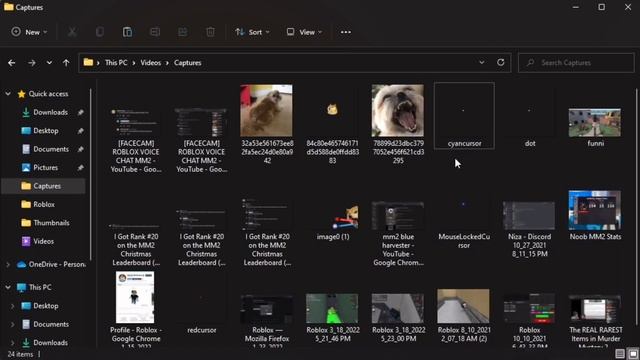
Task: Click Videos in the address bar
Action: pos(151,63)
